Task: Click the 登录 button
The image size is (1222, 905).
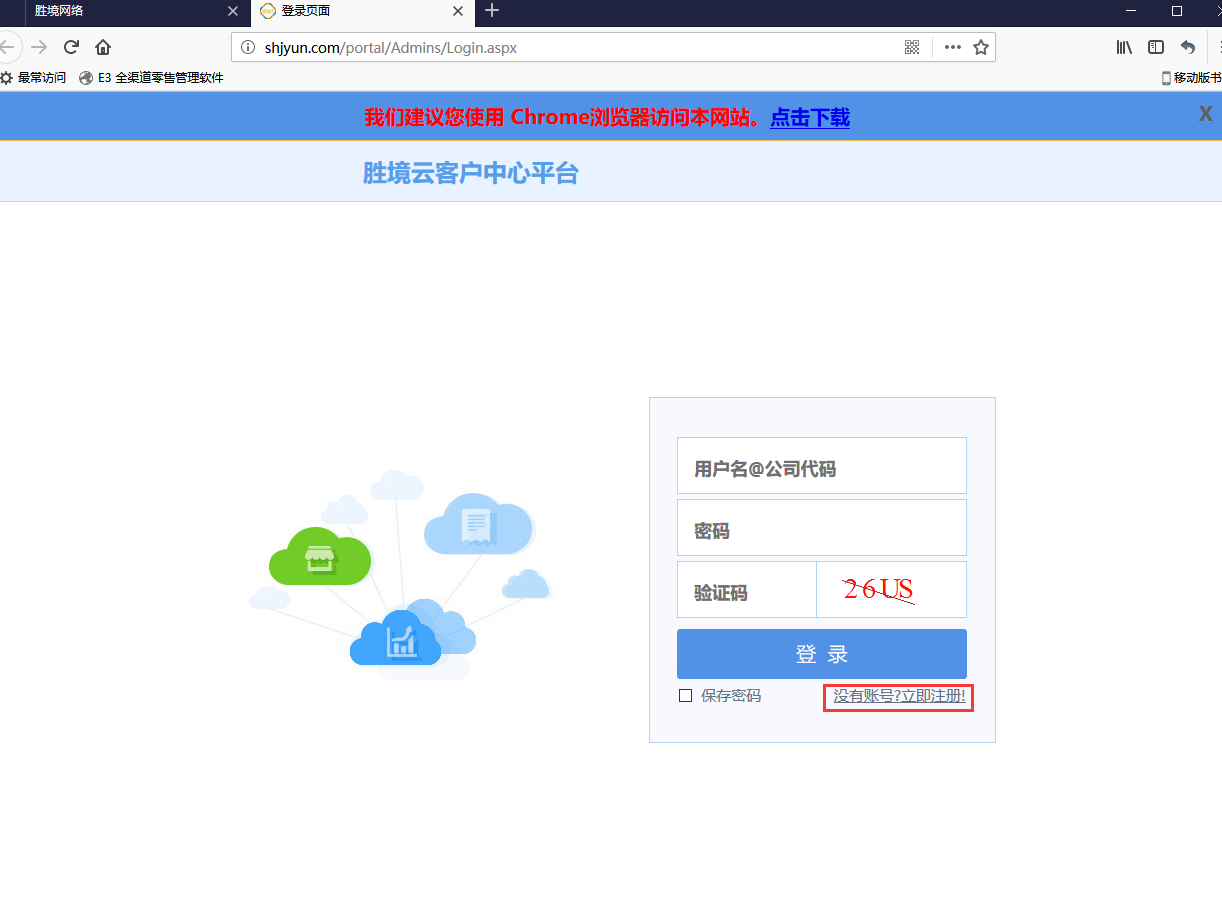Action: tap(821, 654)
